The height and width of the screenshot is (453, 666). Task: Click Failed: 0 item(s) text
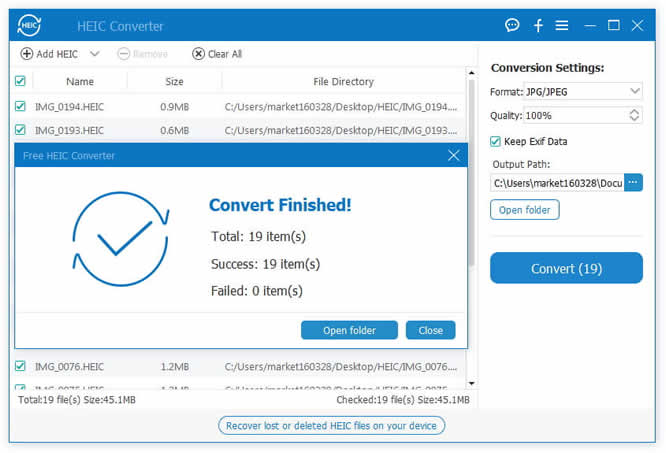point(257,291)
